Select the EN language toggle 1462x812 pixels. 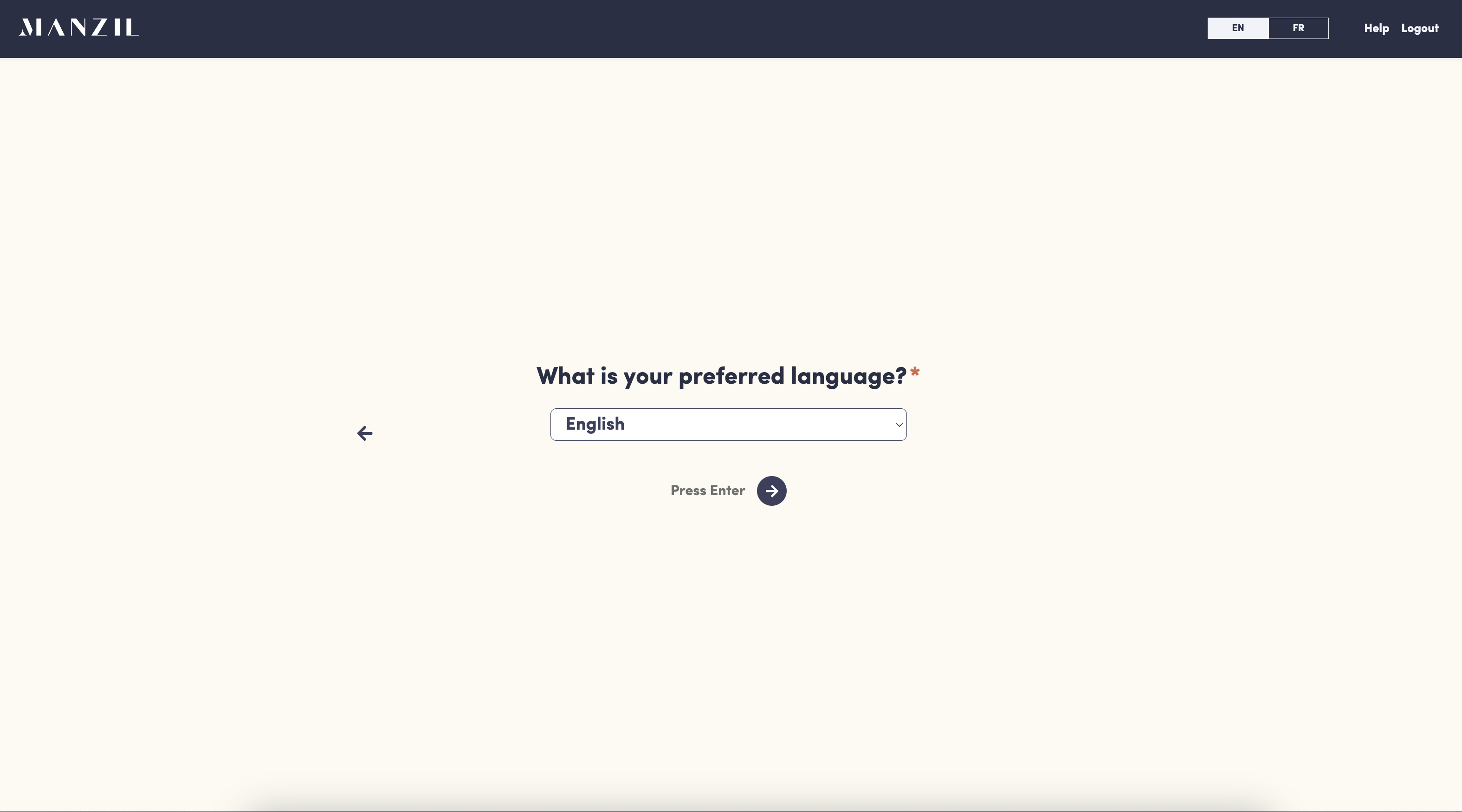[1237, 28]
